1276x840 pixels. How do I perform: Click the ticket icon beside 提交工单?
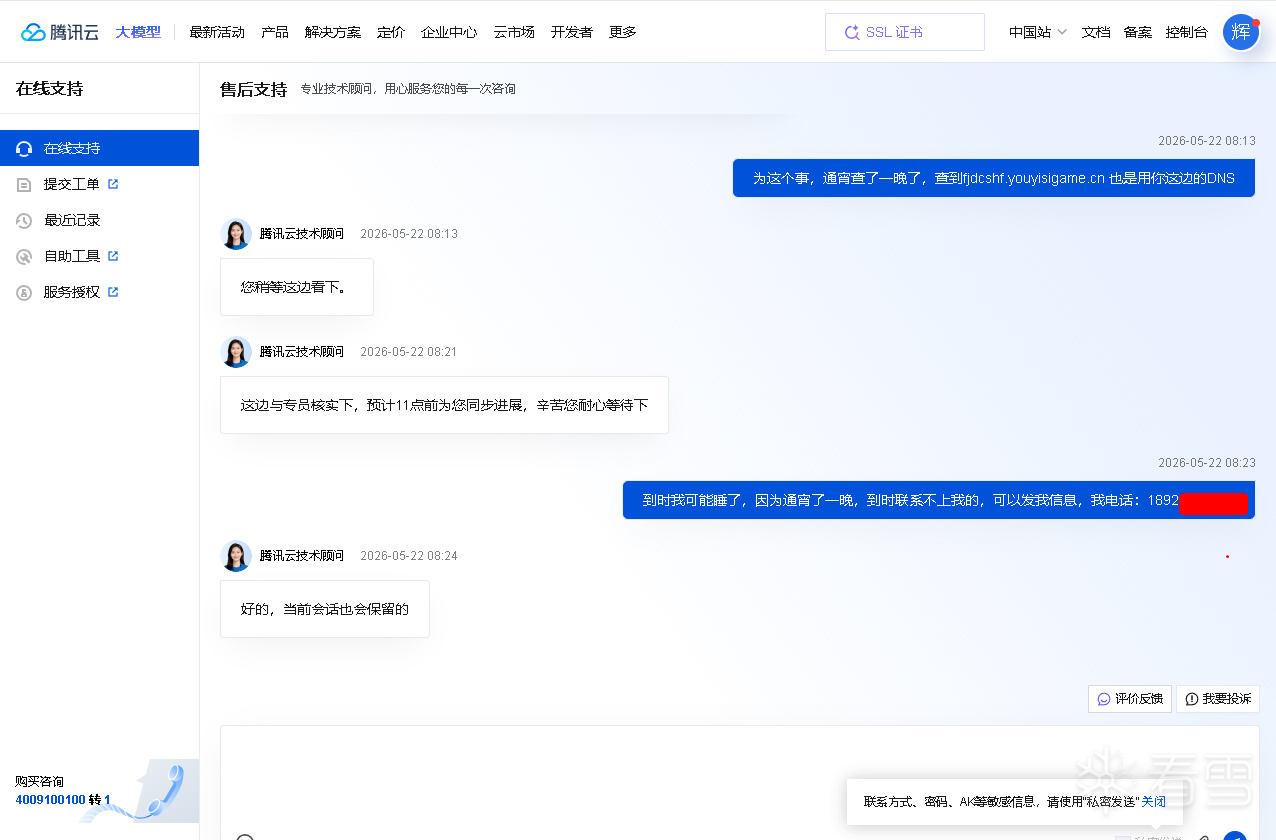click(25, 184)
